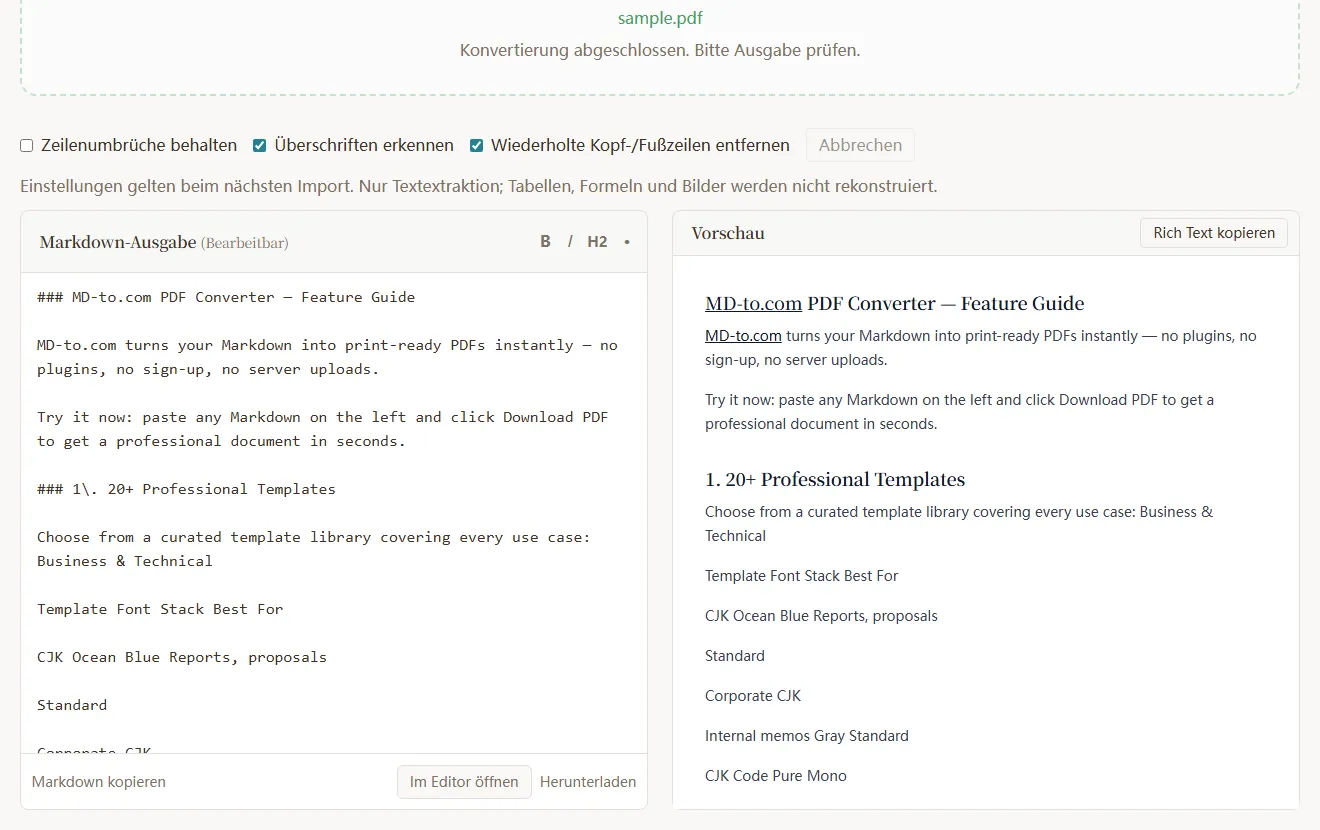The image size is (1320, 830).
Task: Insert bullet list with the dot button
Action: [x=627, y=242]
